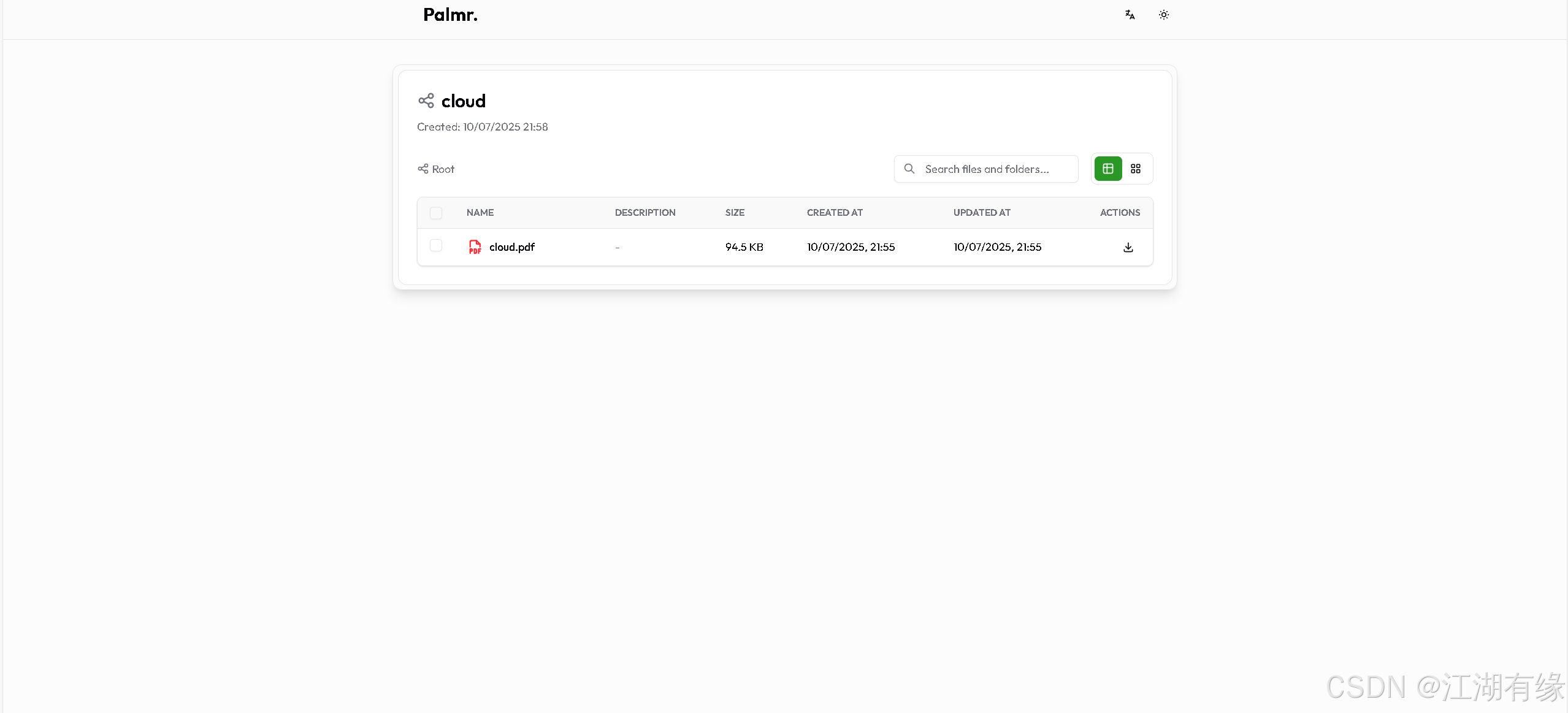
Task: Click the share icon next to Root
Action: pyautogui.click(x=423, y=169)
